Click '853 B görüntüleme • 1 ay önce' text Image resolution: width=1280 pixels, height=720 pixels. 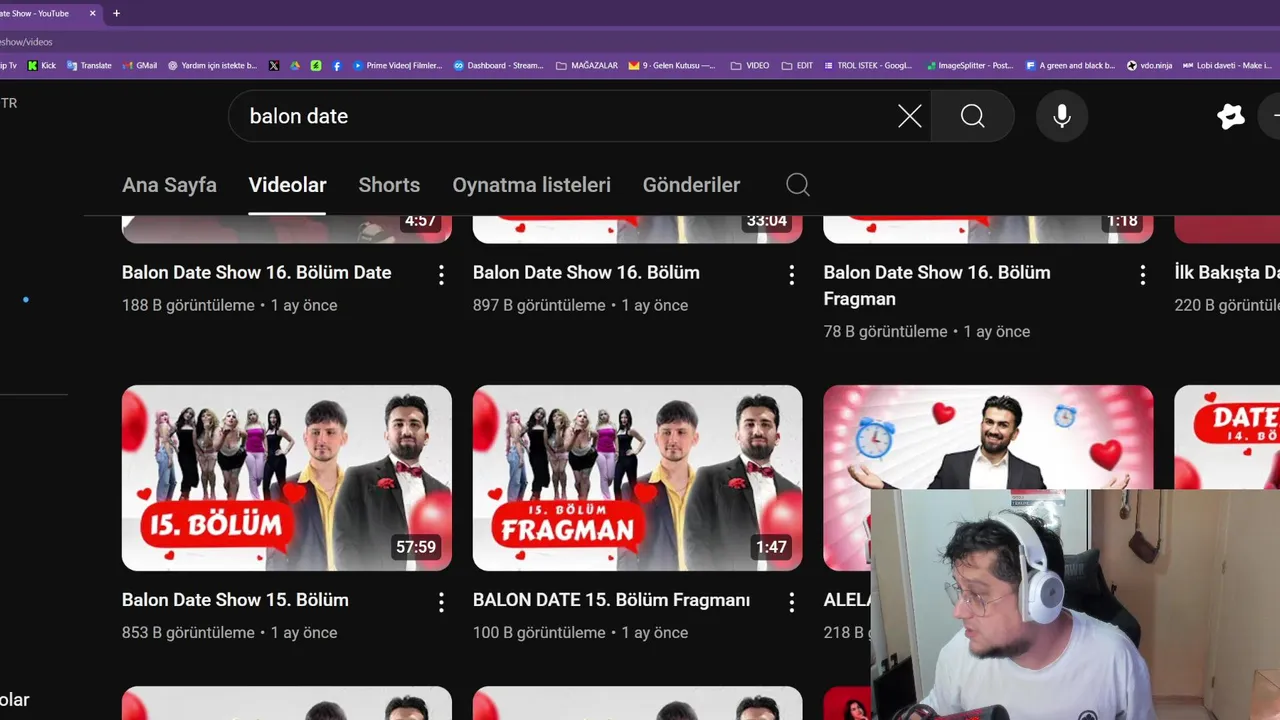229,632
